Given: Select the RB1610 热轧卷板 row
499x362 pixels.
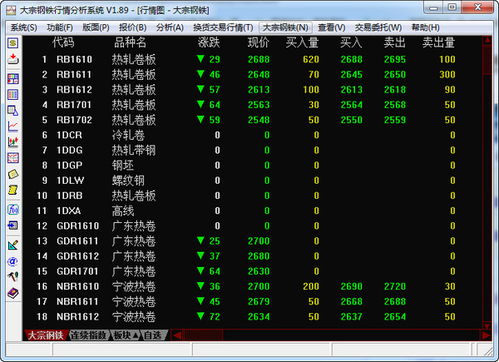Looking at the screenshot, I should tap(253, 59).
